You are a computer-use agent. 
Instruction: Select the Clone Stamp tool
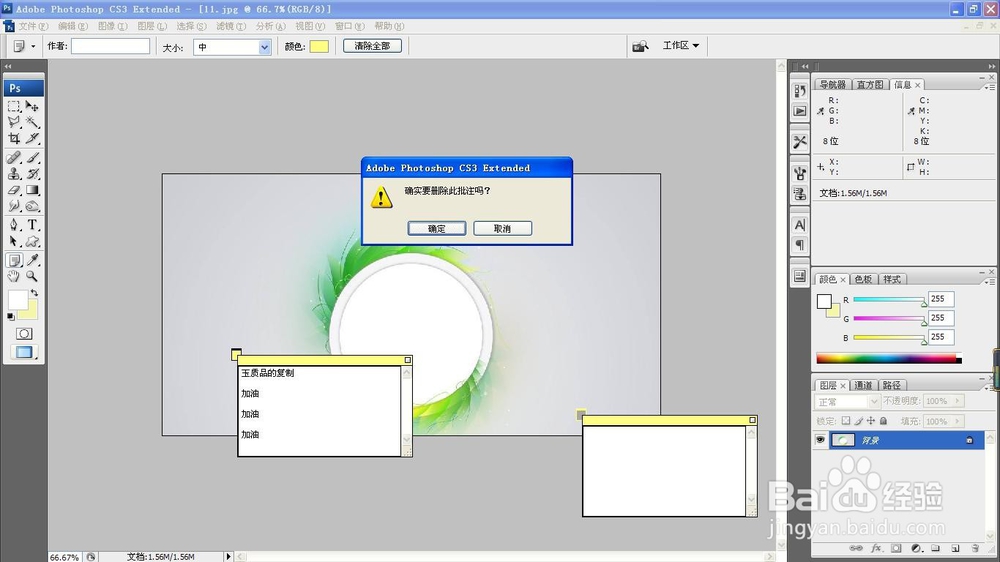tap(14, 174)
